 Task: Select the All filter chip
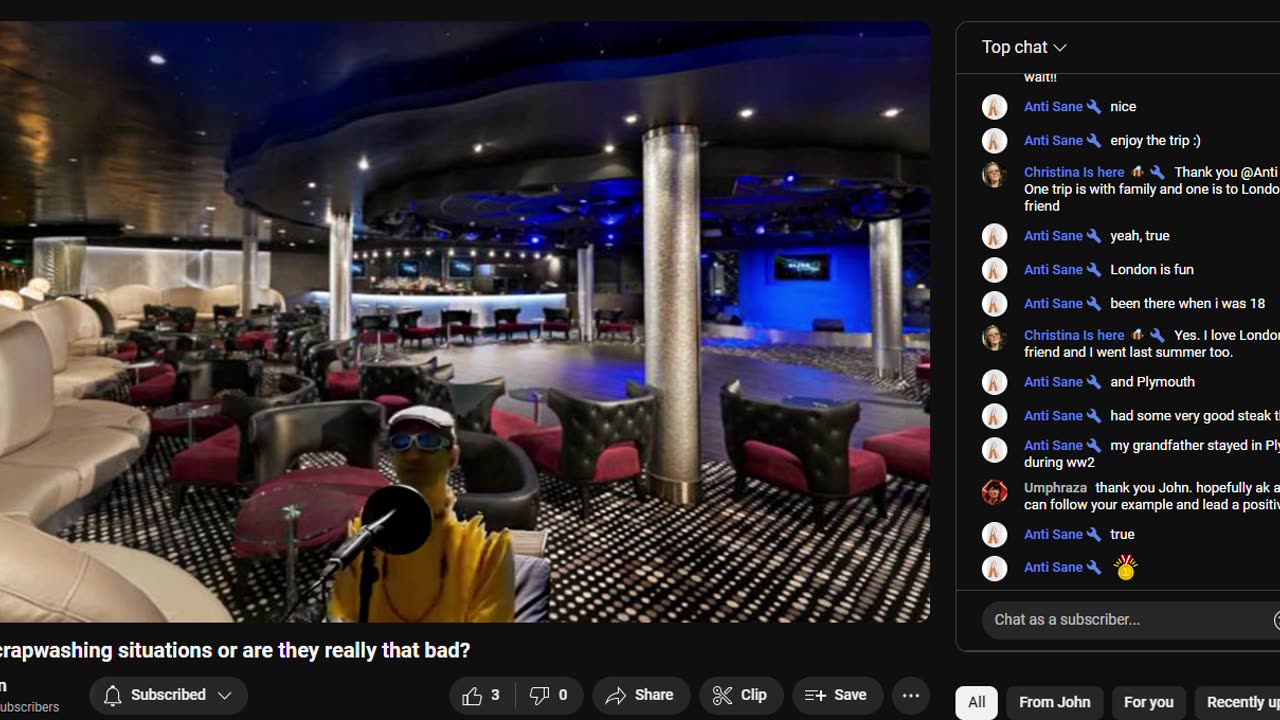pos(976,703)
